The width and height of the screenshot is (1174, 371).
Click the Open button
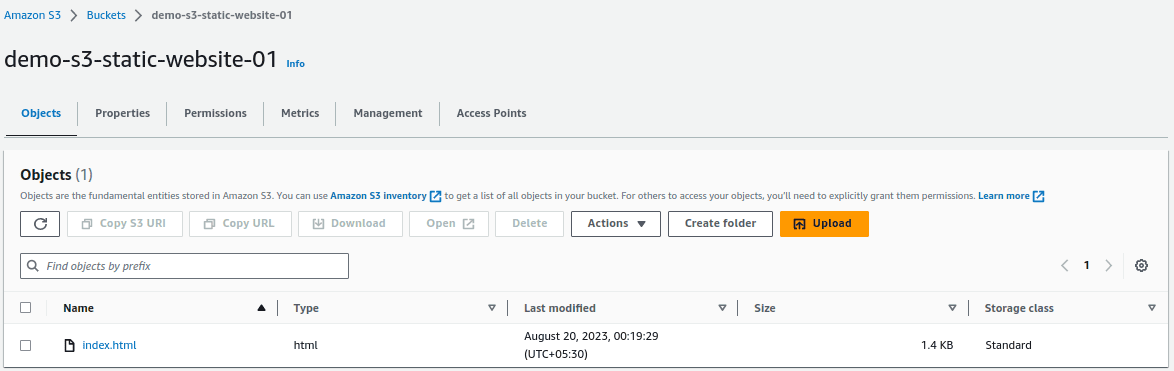449,224
